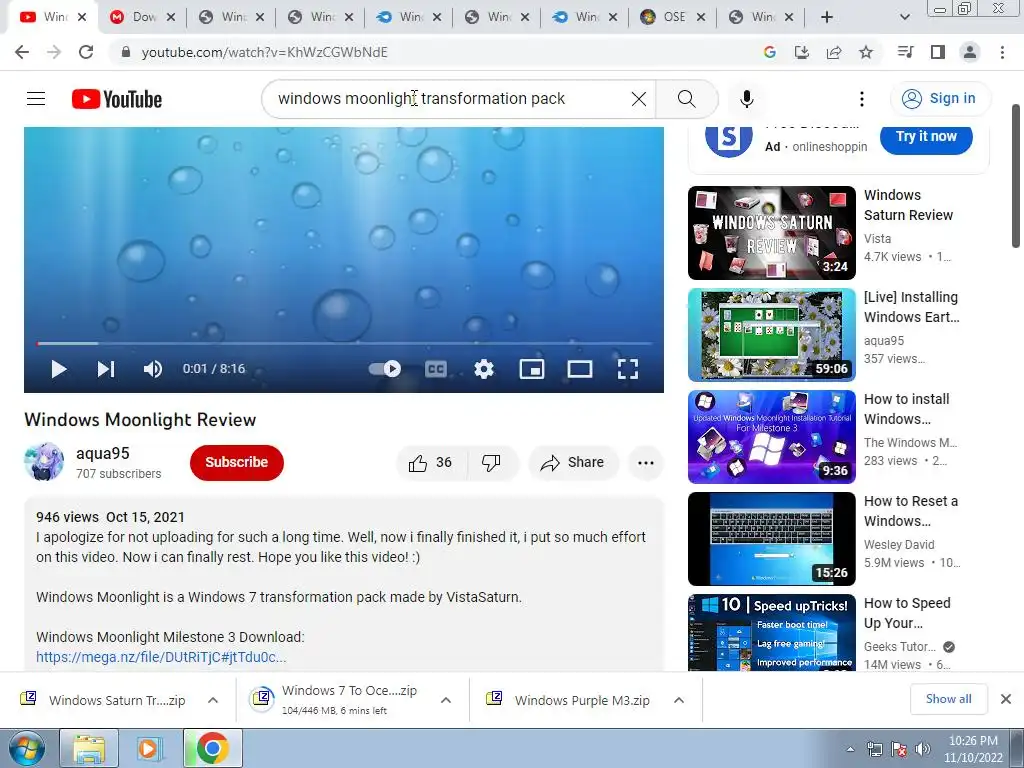Image resolution: width=1024 pixels, height=768 pixels.
Task: Open the YouTube hamburger guide menu
Action: (36, 99)
